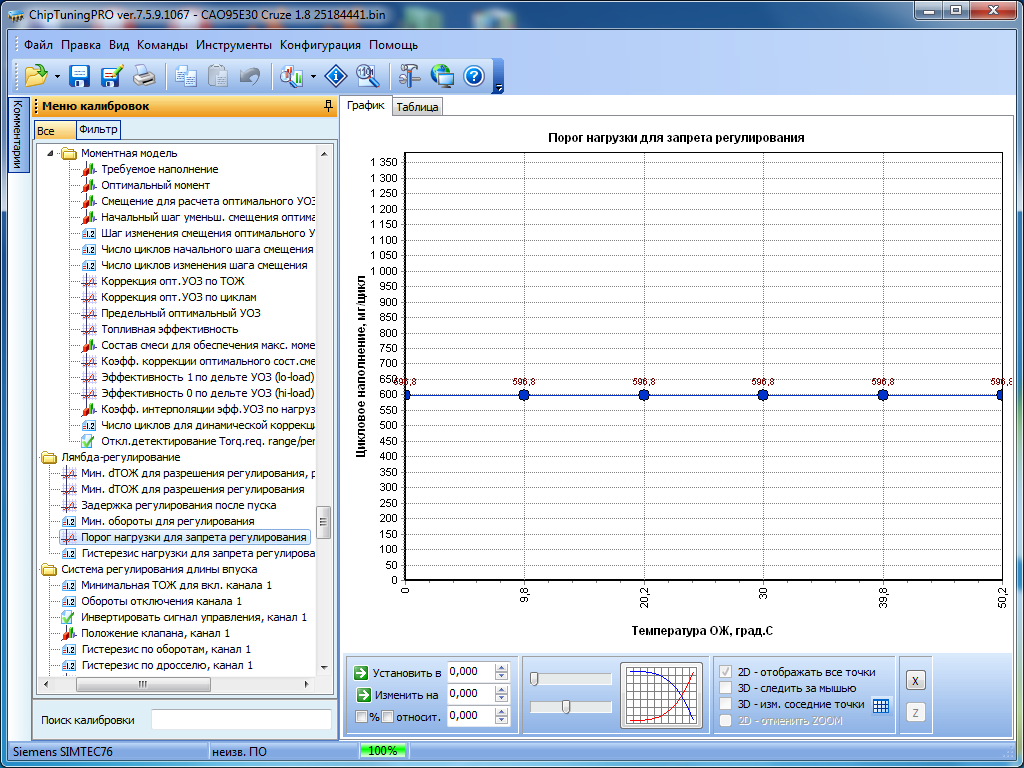This screenshot has width=1024, height=768.
Task: Open settings via hammer and wrench icon
Action: [x=410, y=76]
